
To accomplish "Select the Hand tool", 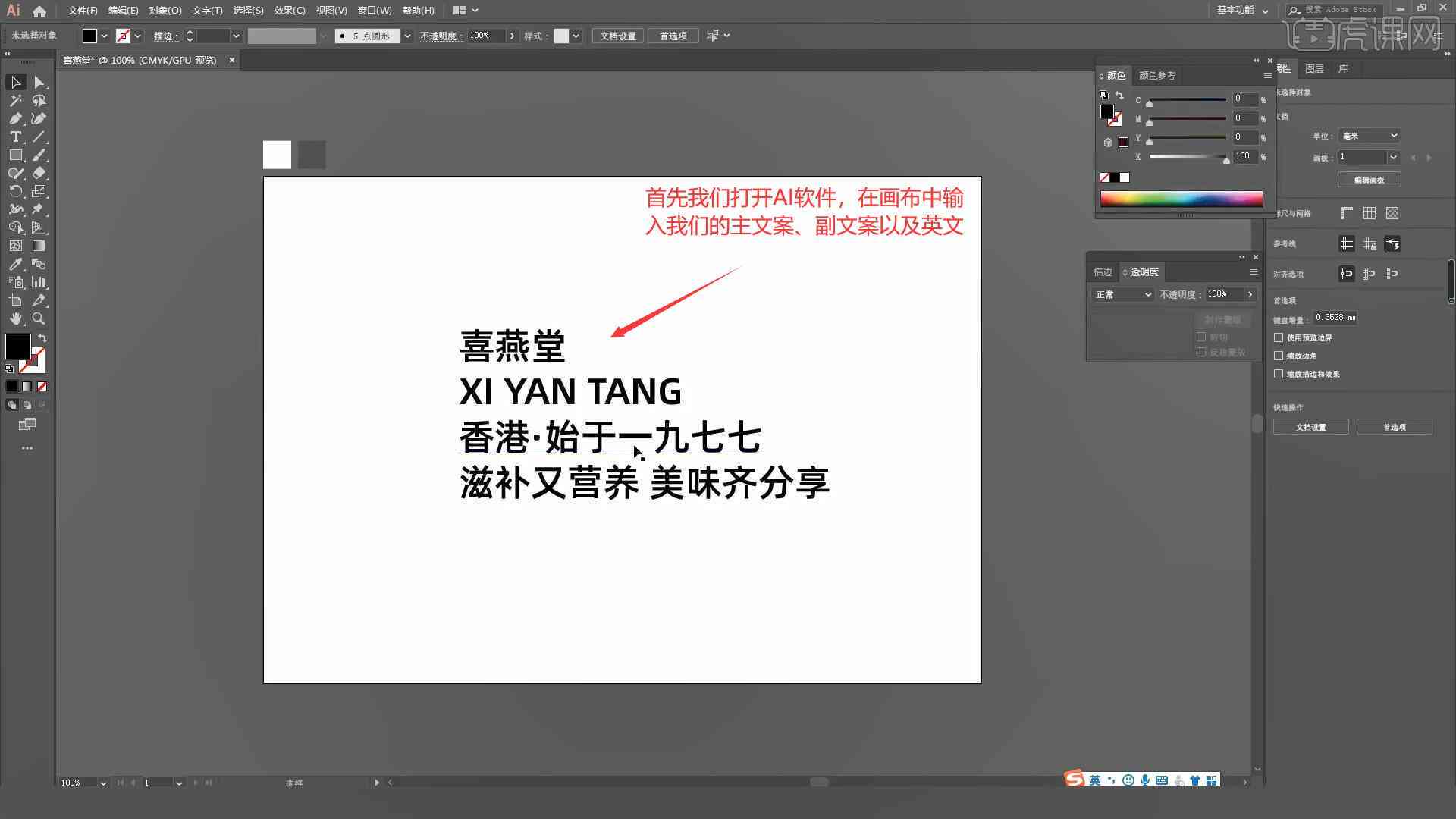I will pos(15,318).
